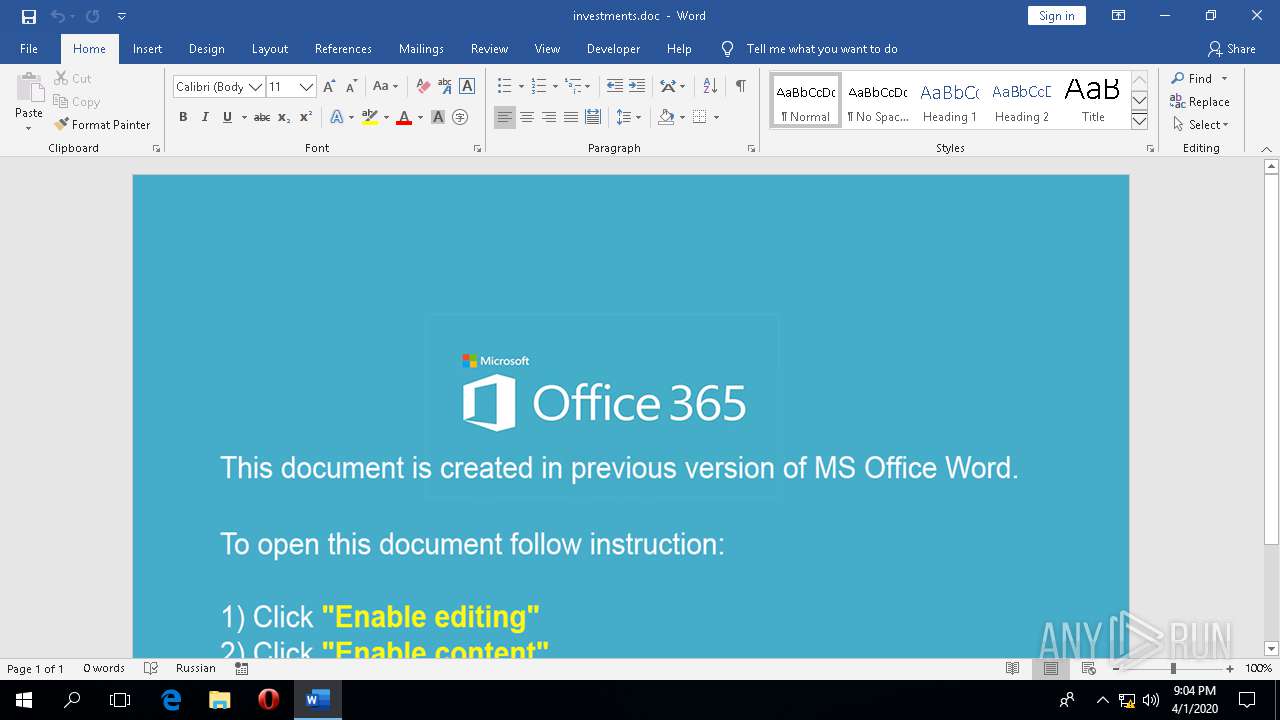The image size is (1280, 720).
Task: Open line spacing dropdown
Action: (x=628, y=117)
